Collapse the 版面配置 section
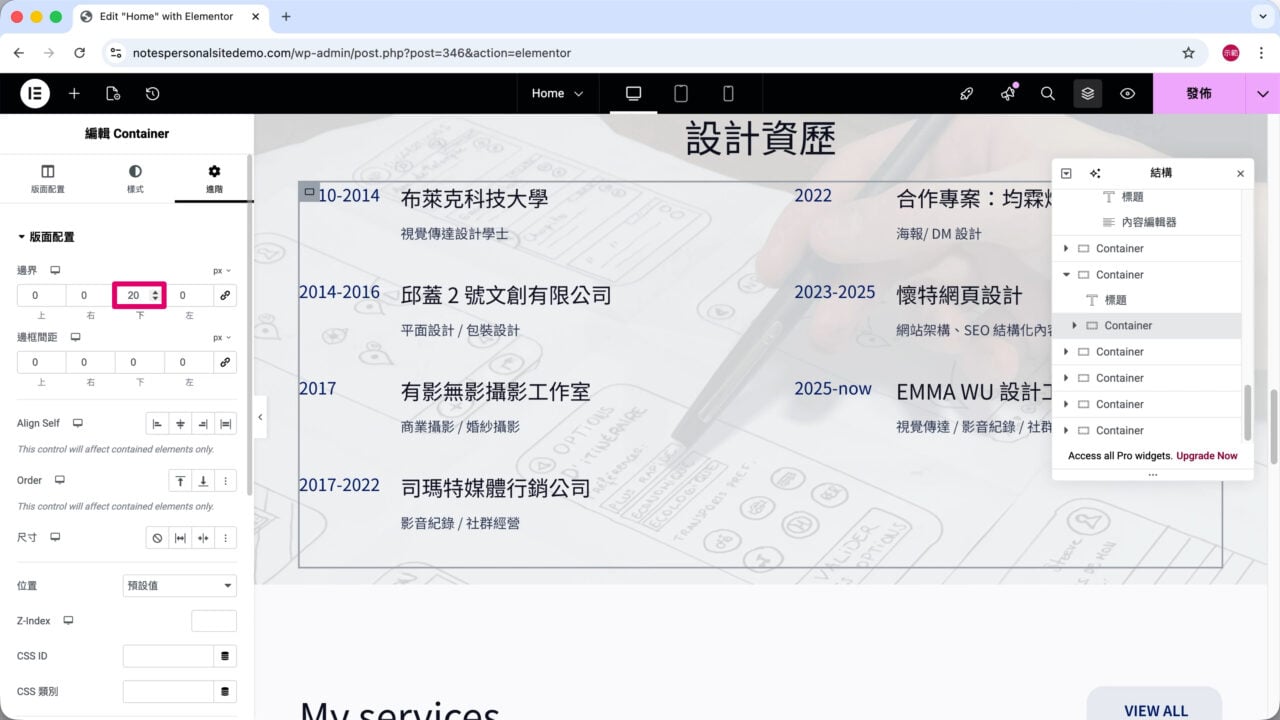 46,237
